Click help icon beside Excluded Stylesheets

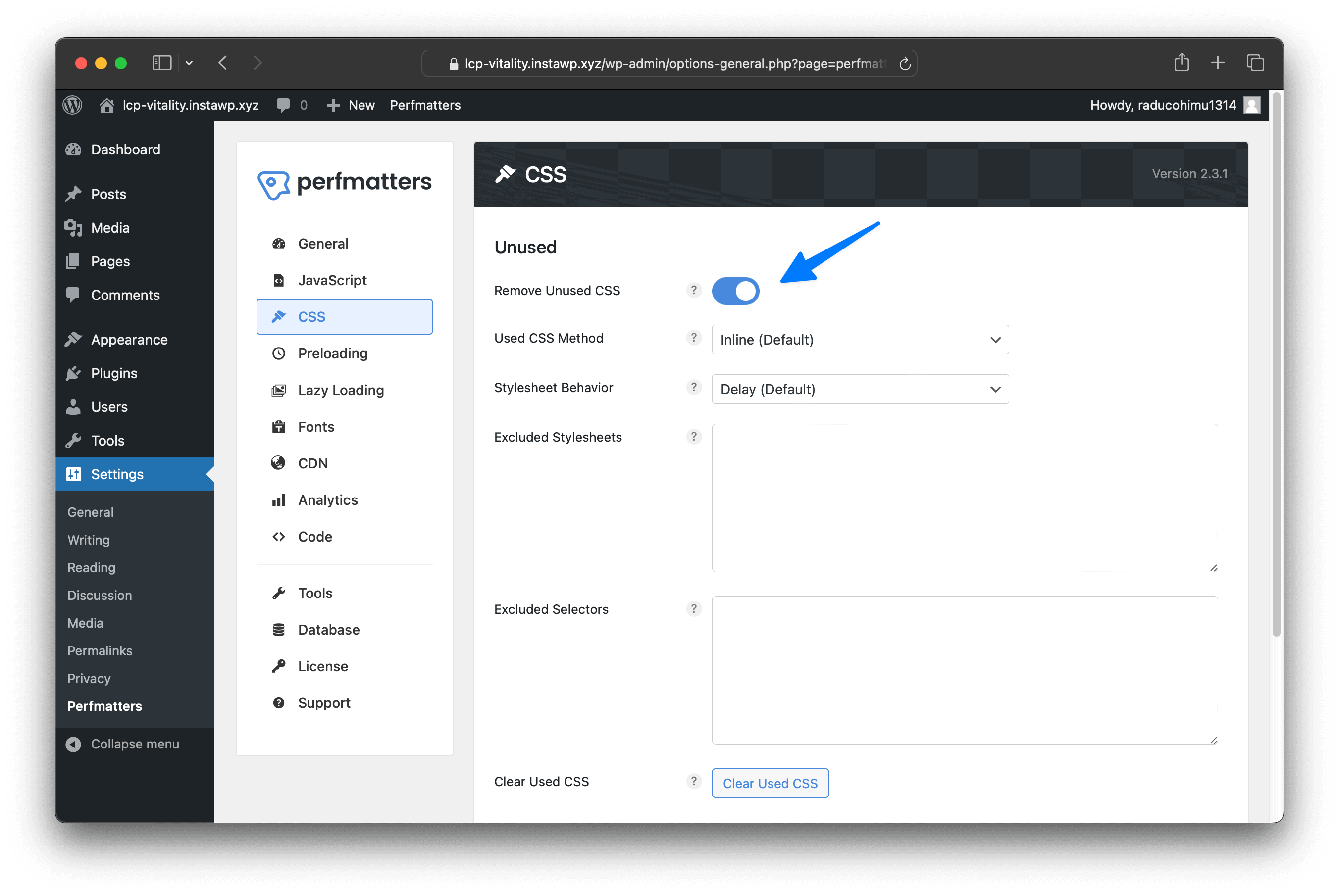click(x=693, y=437)
